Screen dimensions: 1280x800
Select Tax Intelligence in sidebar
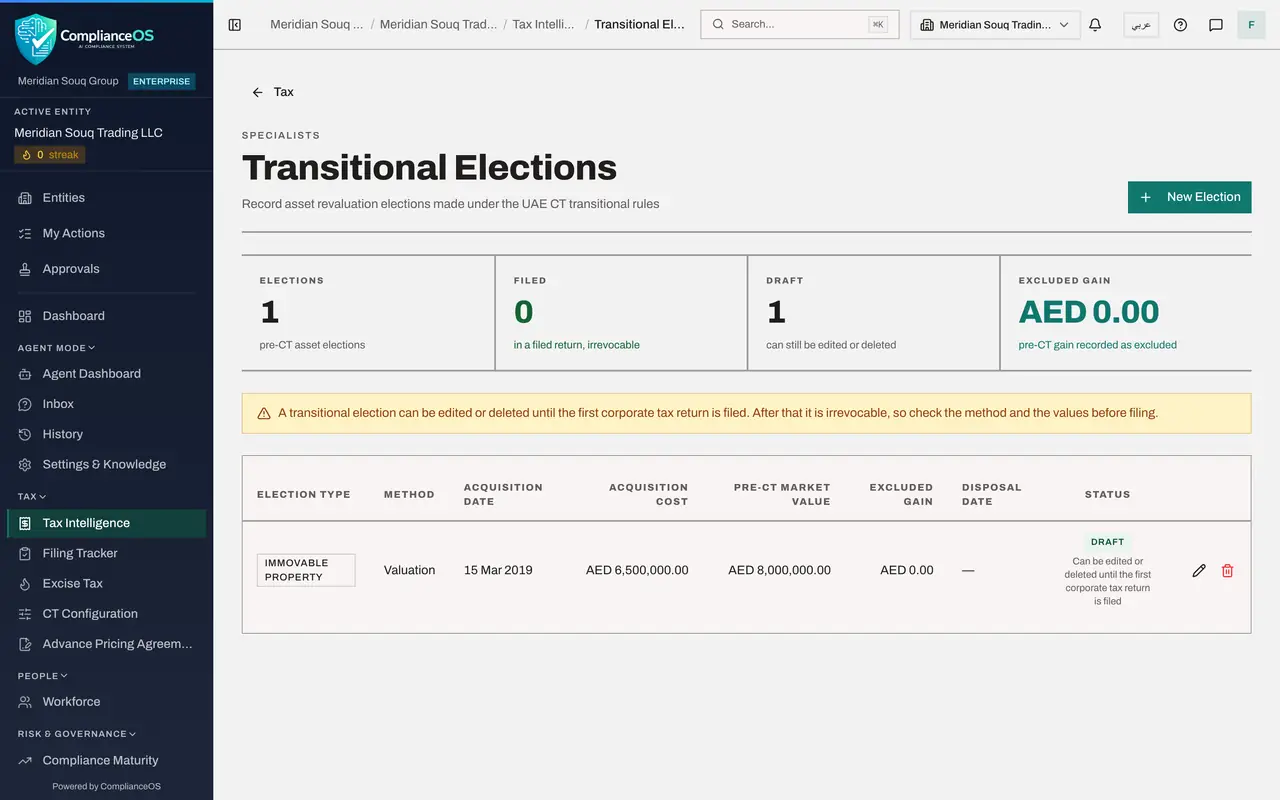[106, 523]
